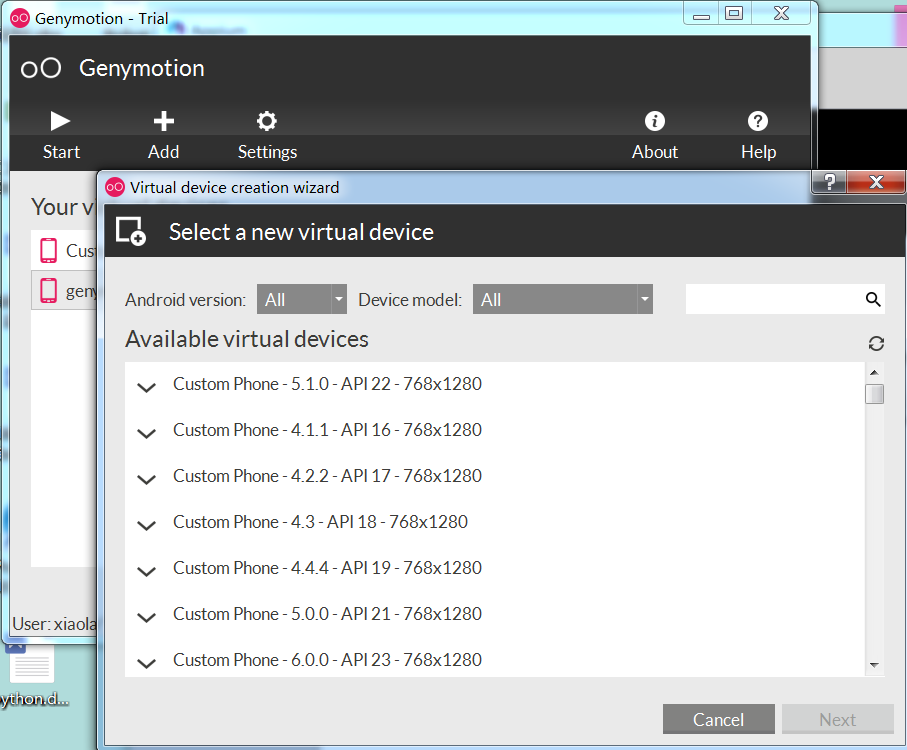Image resolution: width=907 pixels, height=750 pixels.
Task: Select 'Custom Phone - 4.2.2 - API 17 - 768x1280' text
Action: pyautogui.click(x=327, y=476)
